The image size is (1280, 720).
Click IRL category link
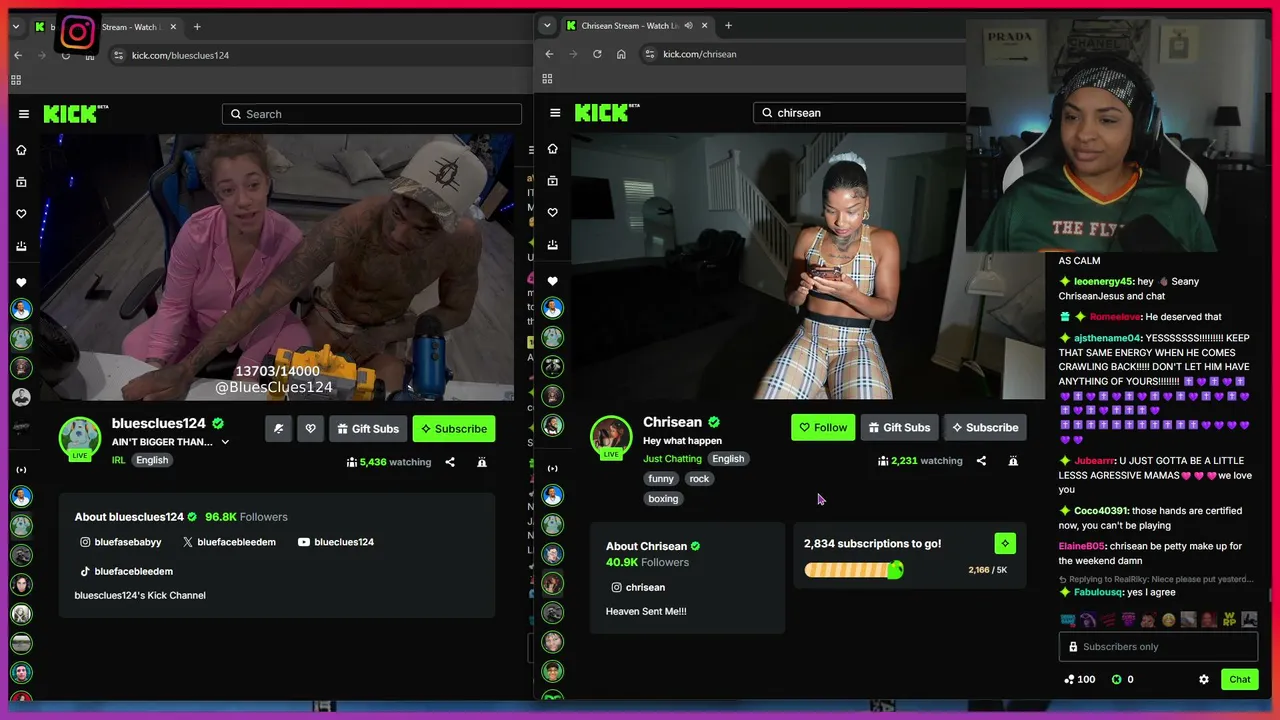(119, 460)
